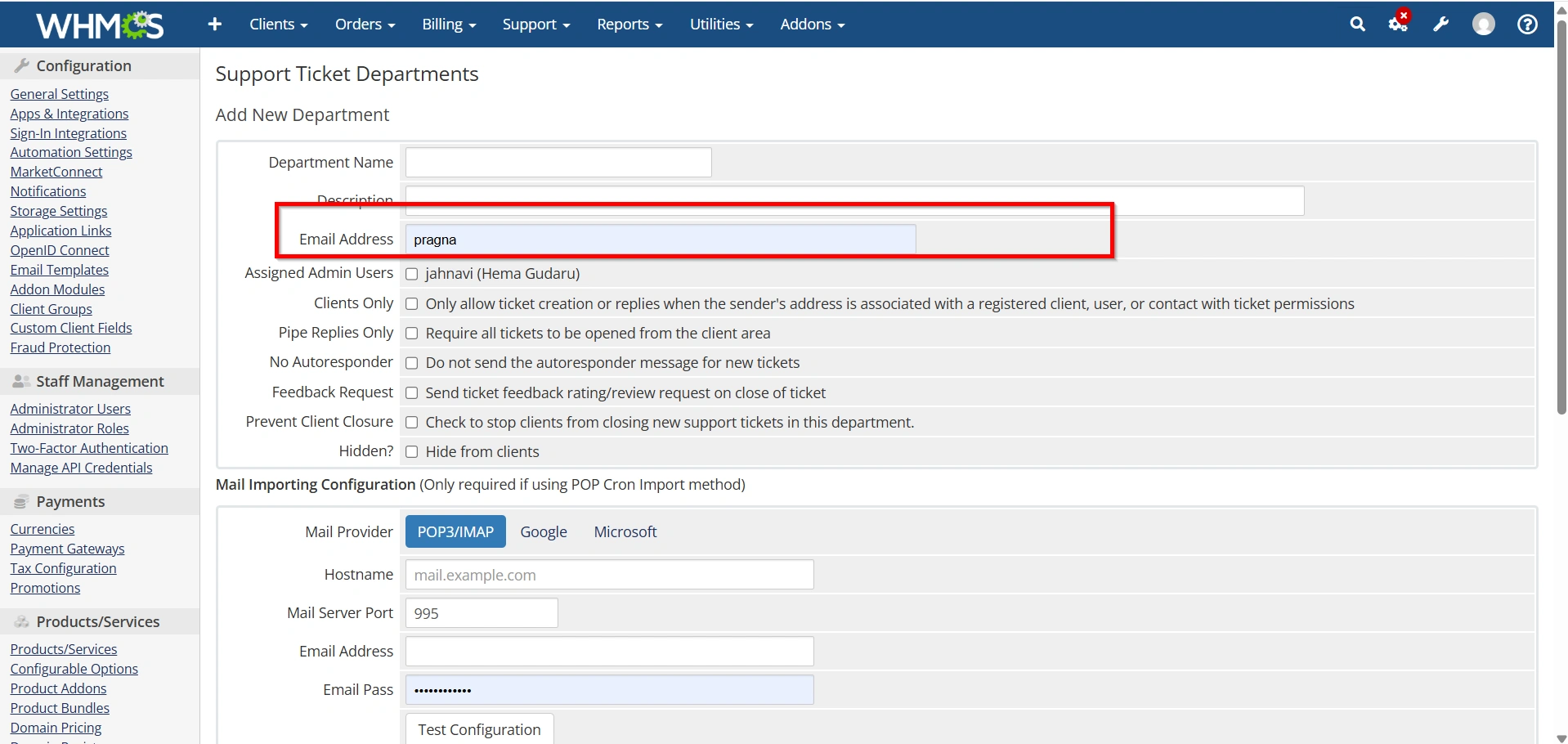The image size is (1568, 744).
Task: Go to Two-Factor Authentication
Action: point(89,448)
